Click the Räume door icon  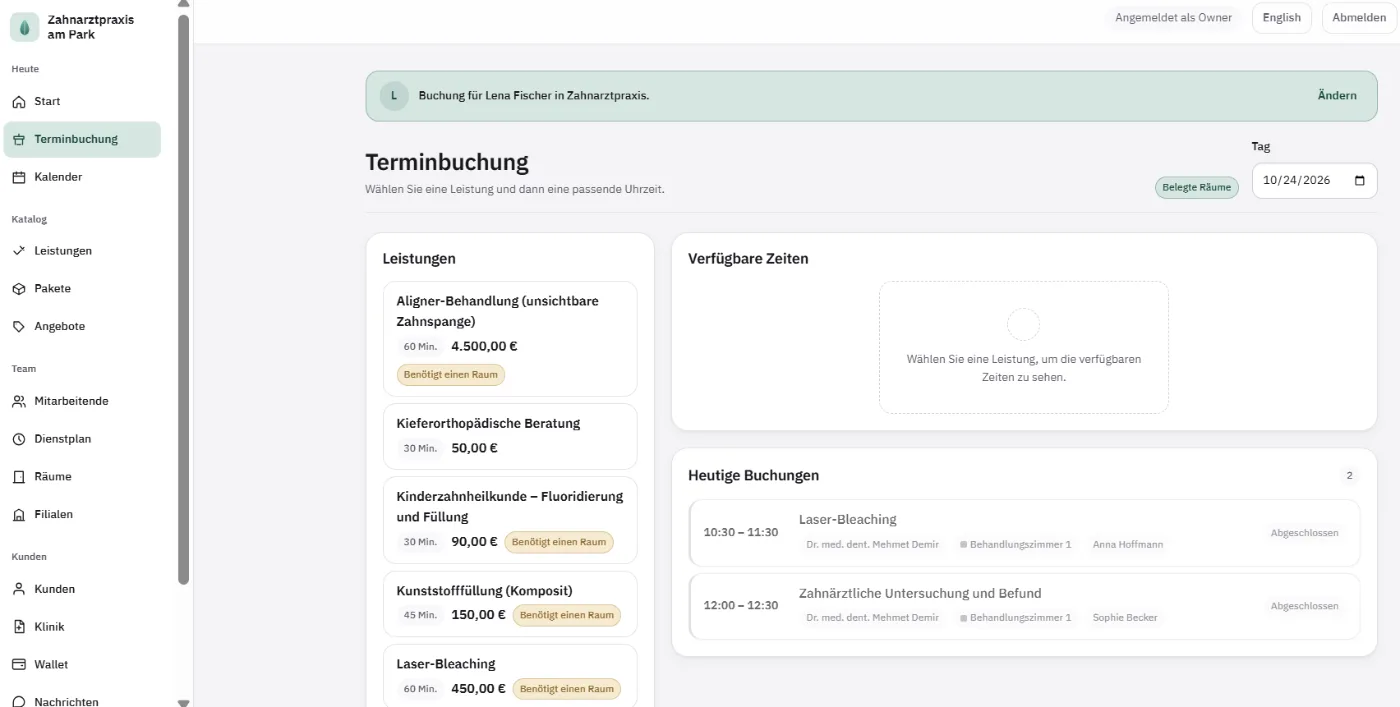tap(19, 477)
